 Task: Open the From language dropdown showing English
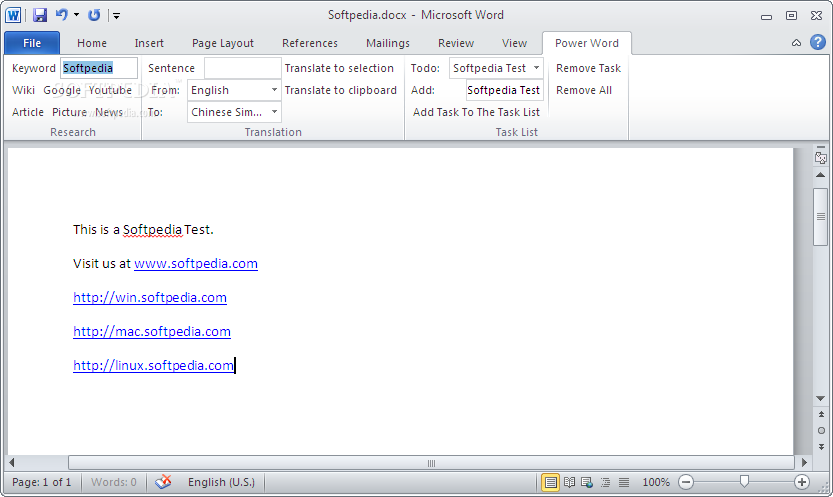click(x=234, y=90)
